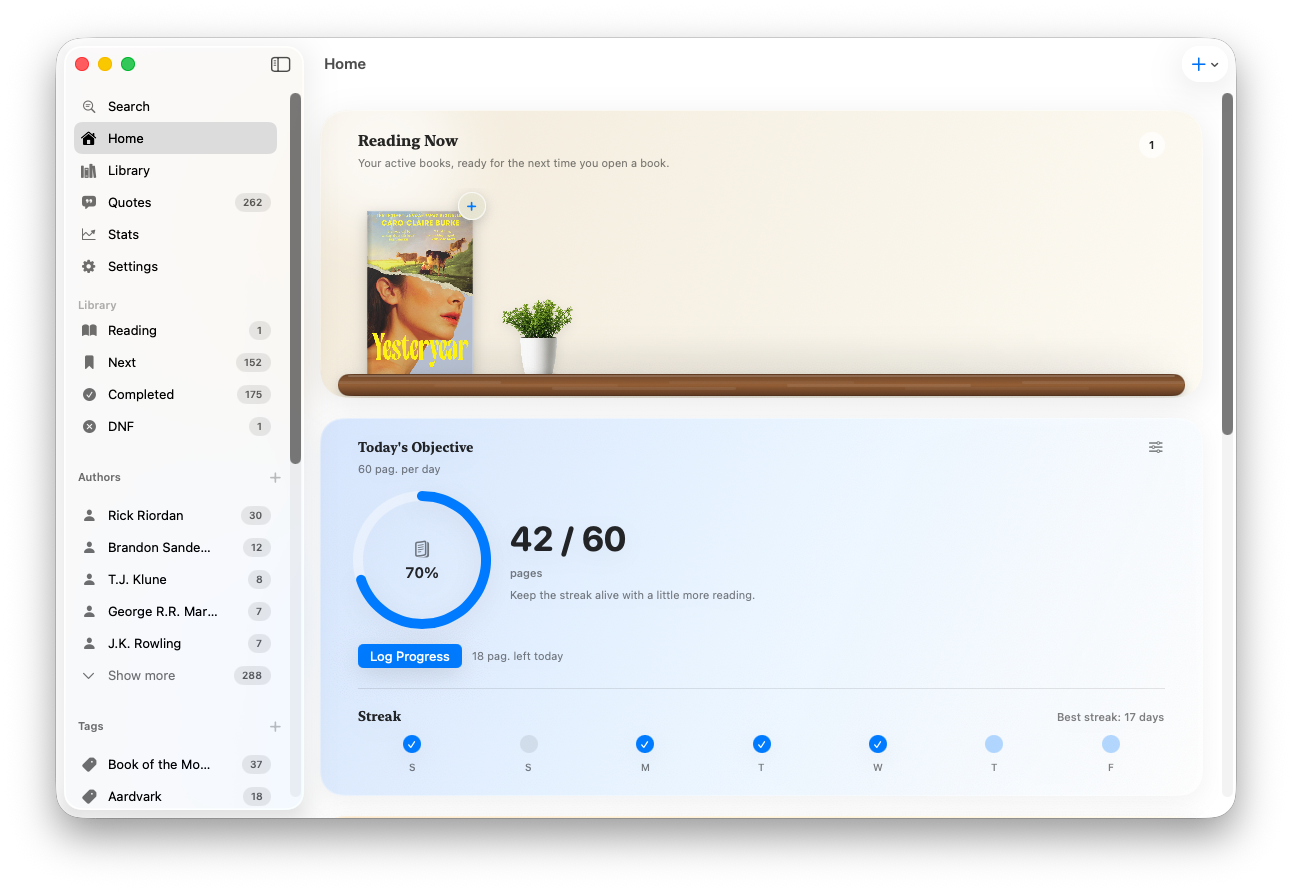Click the DNF cross icon
This screenshot has width=1292, height=892.
pos(89,426)
